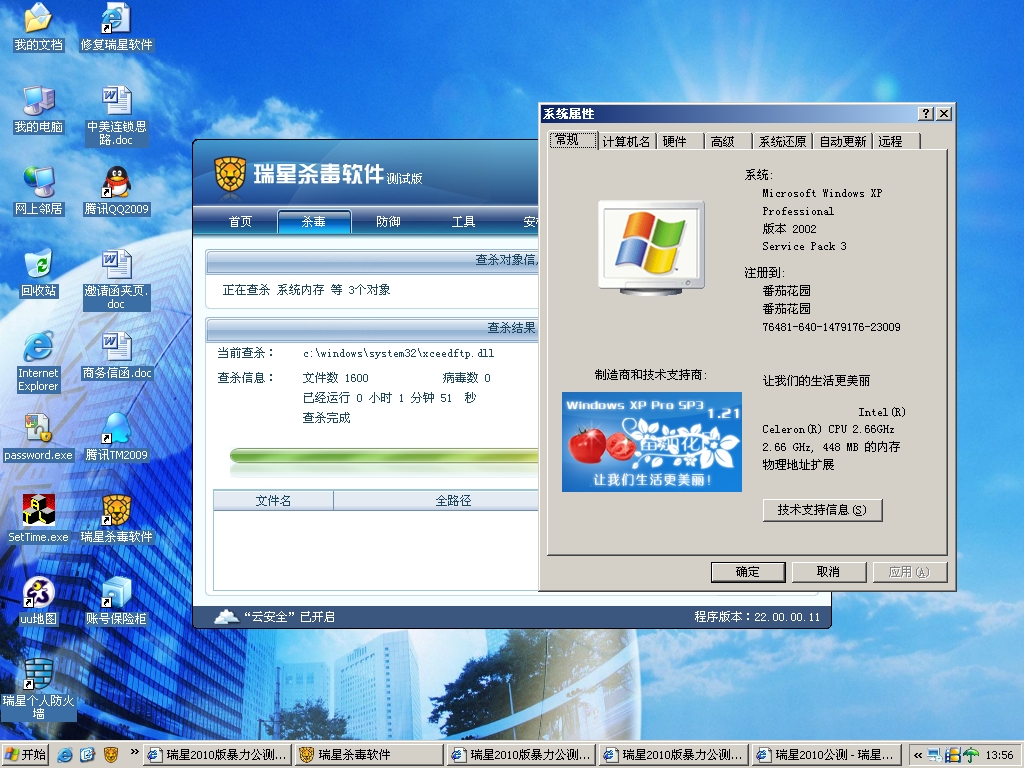Launch 腾讯TM2009 from the desktop

coord(116,438)
